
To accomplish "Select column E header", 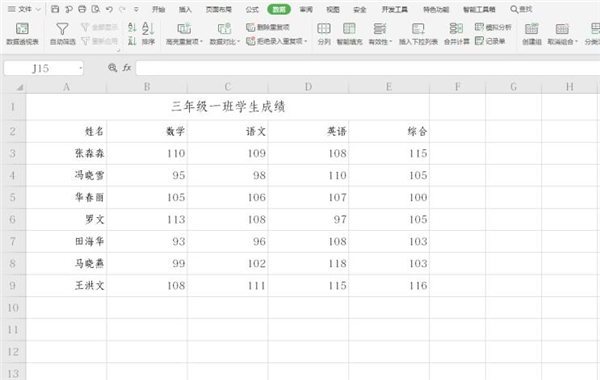I will pos(389,87).
